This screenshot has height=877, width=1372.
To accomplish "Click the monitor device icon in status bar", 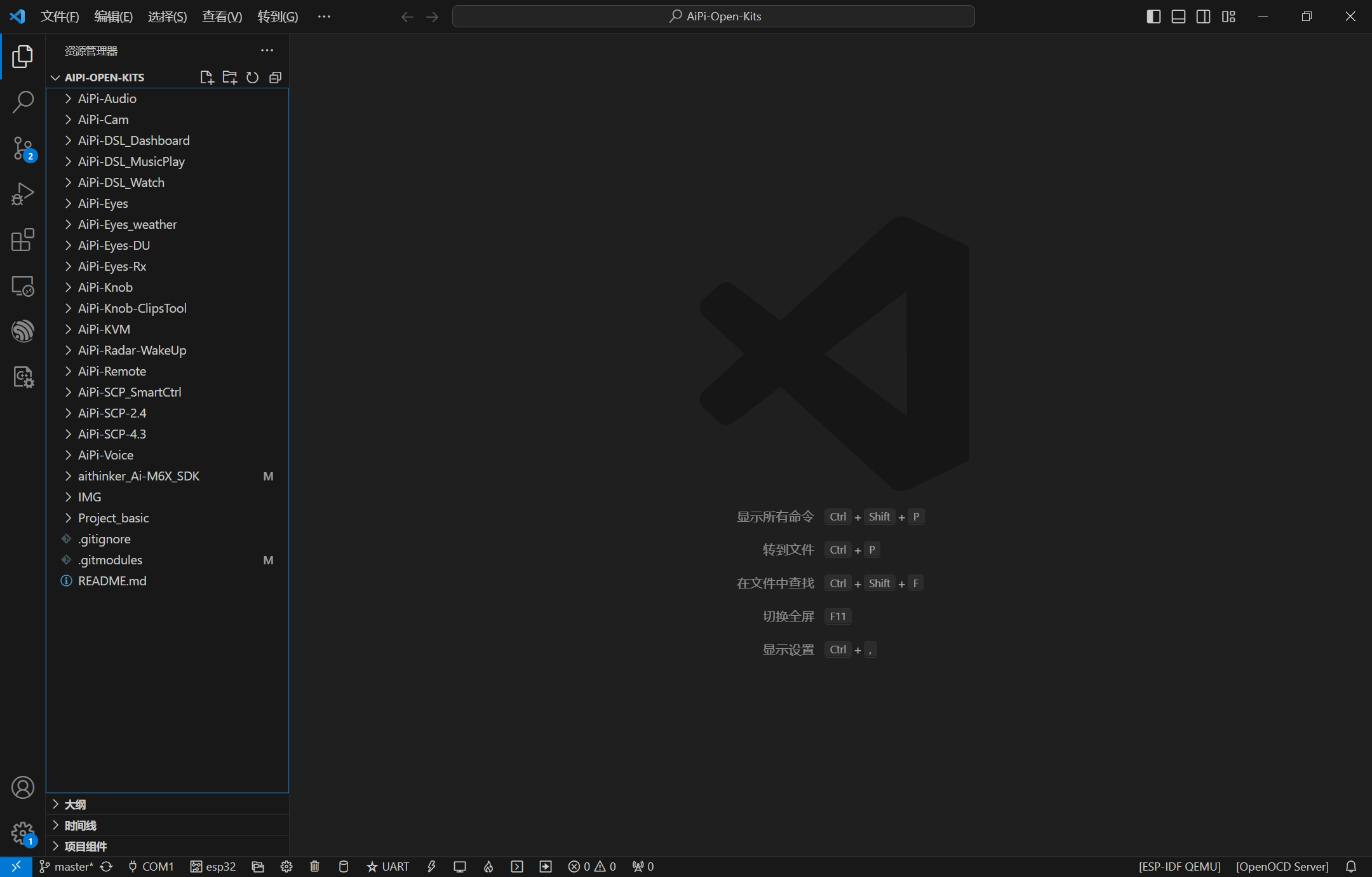I will (460, 867).
